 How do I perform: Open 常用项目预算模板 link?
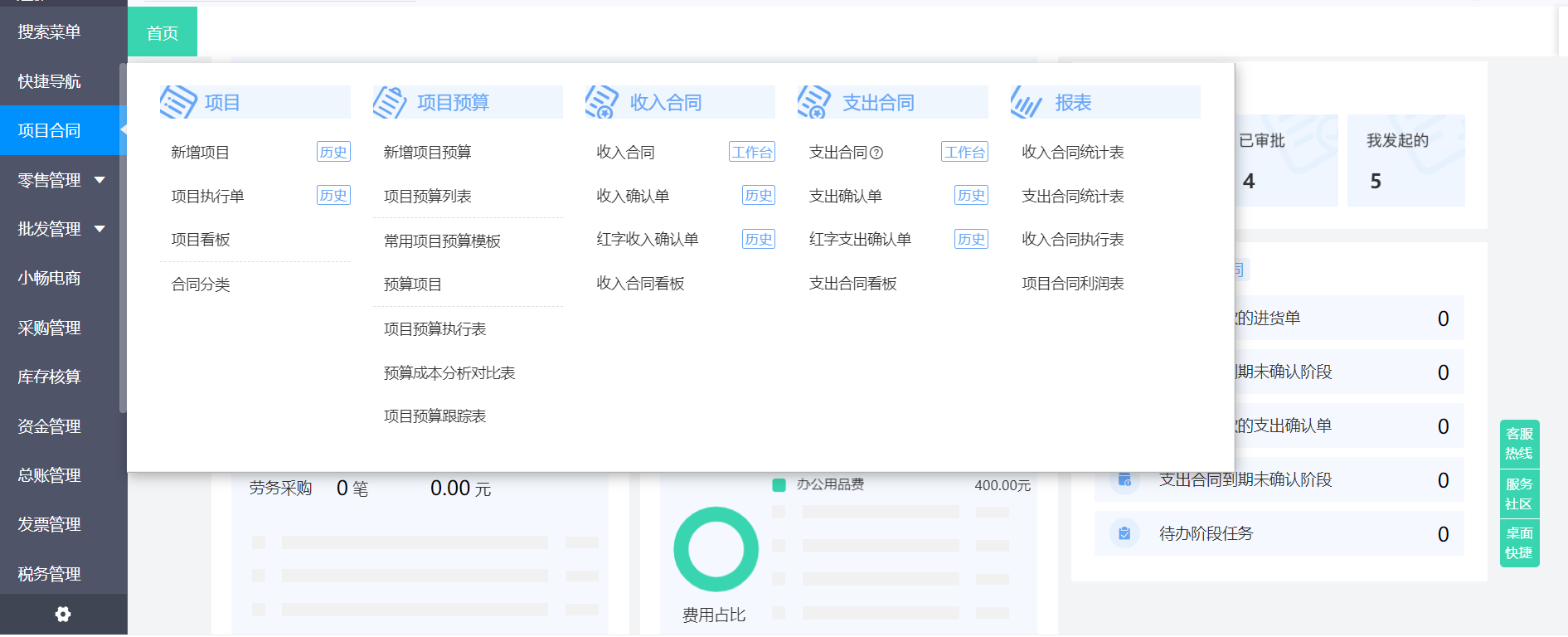[442, 241]
